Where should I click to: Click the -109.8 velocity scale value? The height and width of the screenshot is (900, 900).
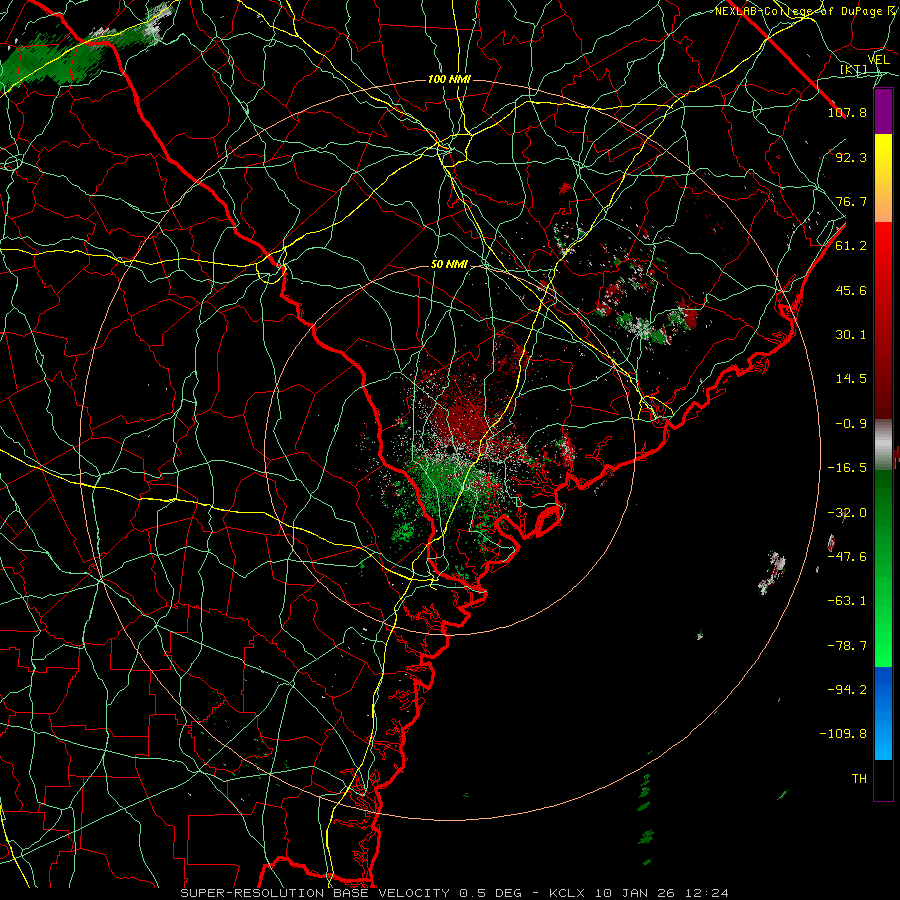(843, 734)
